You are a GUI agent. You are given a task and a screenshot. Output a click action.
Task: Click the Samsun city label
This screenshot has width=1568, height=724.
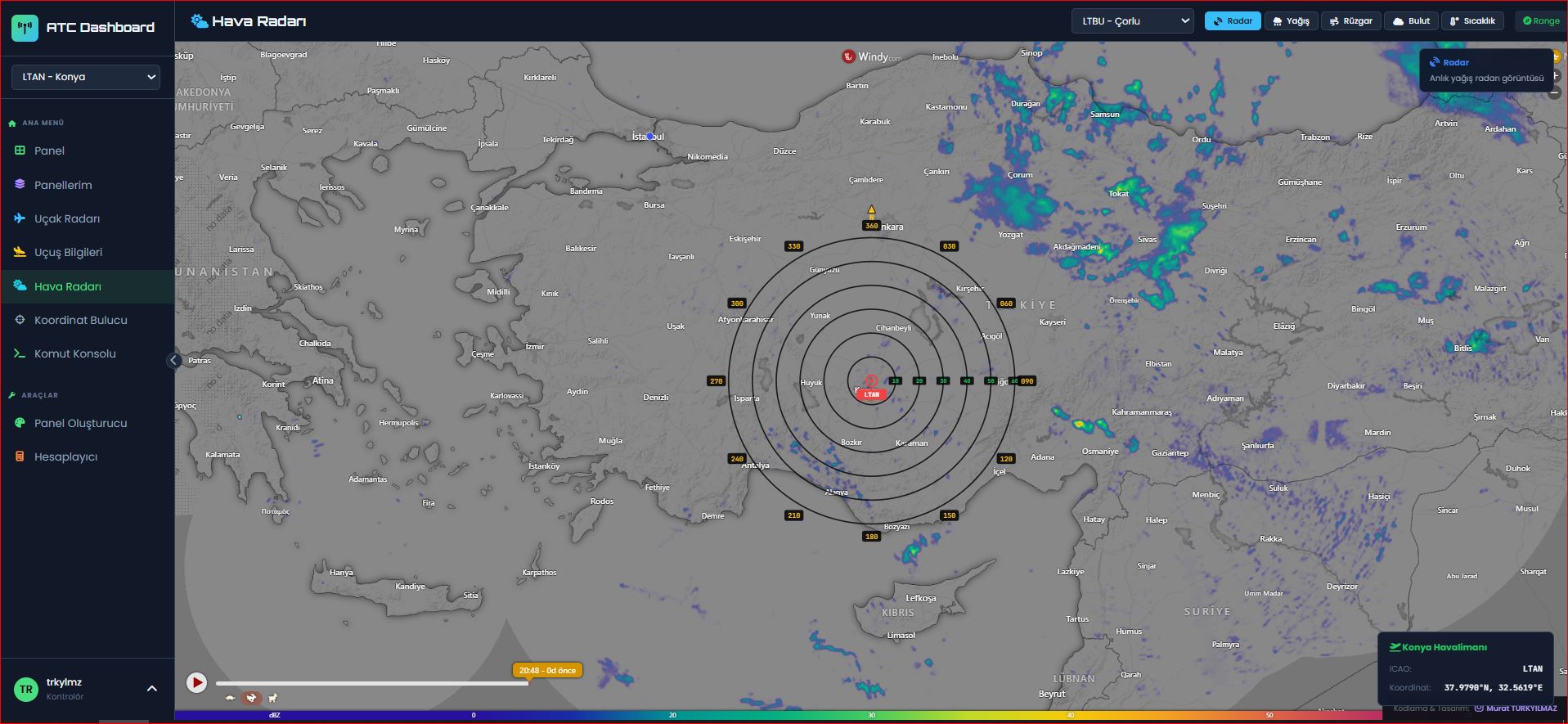[x=1104, y=114]
